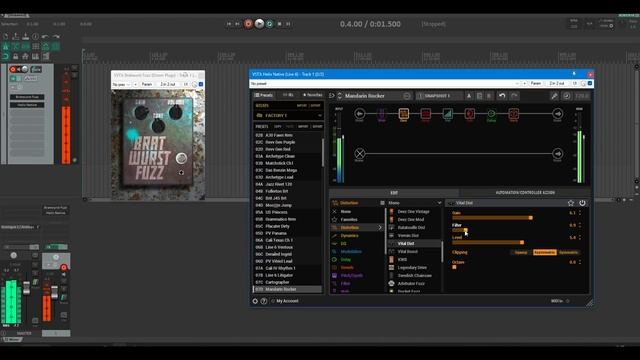
Task: Favorite Vital Dist with star icon
Action: pyautogui.click(x=571, y=203)
